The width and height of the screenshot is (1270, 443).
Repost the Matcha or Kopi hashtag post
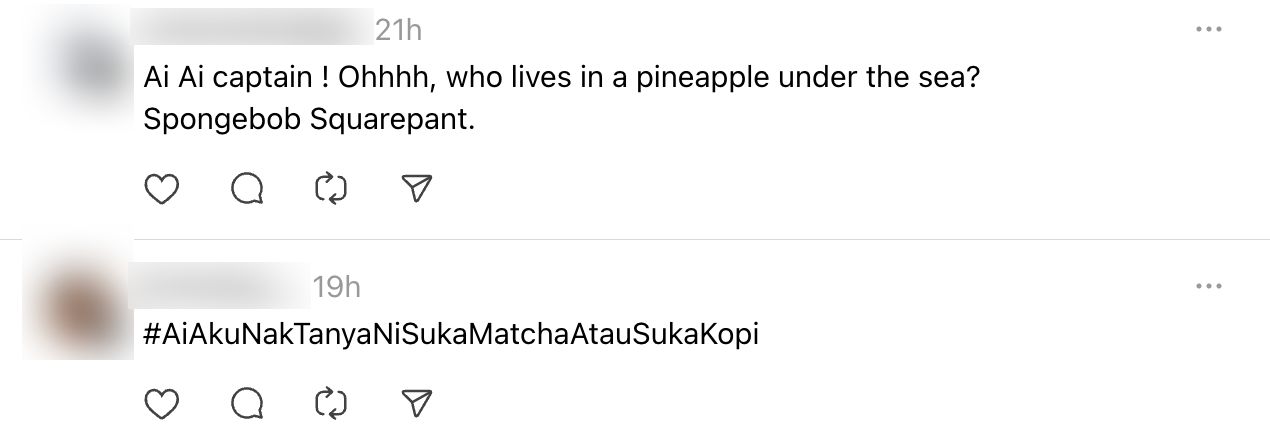tap(330, 402)
